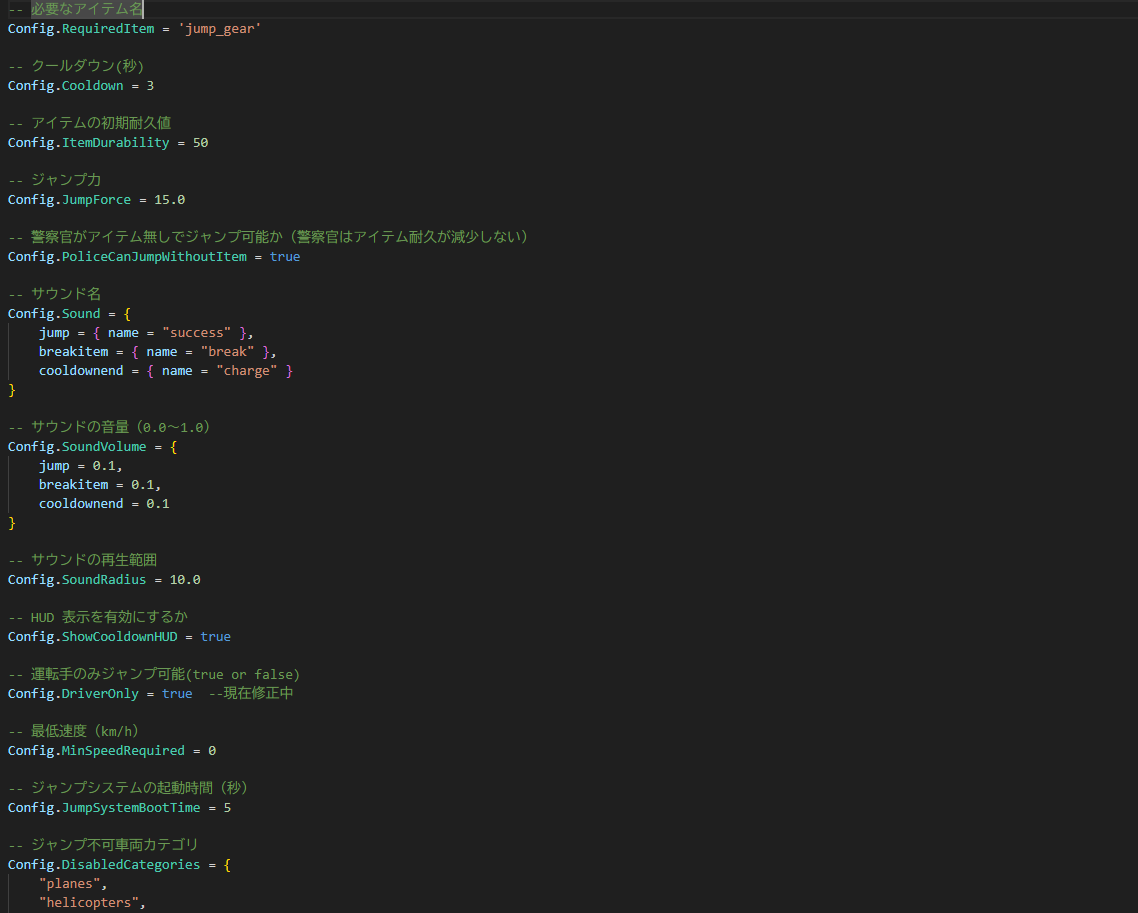Click the "success" sound name string

click(197, 333)
